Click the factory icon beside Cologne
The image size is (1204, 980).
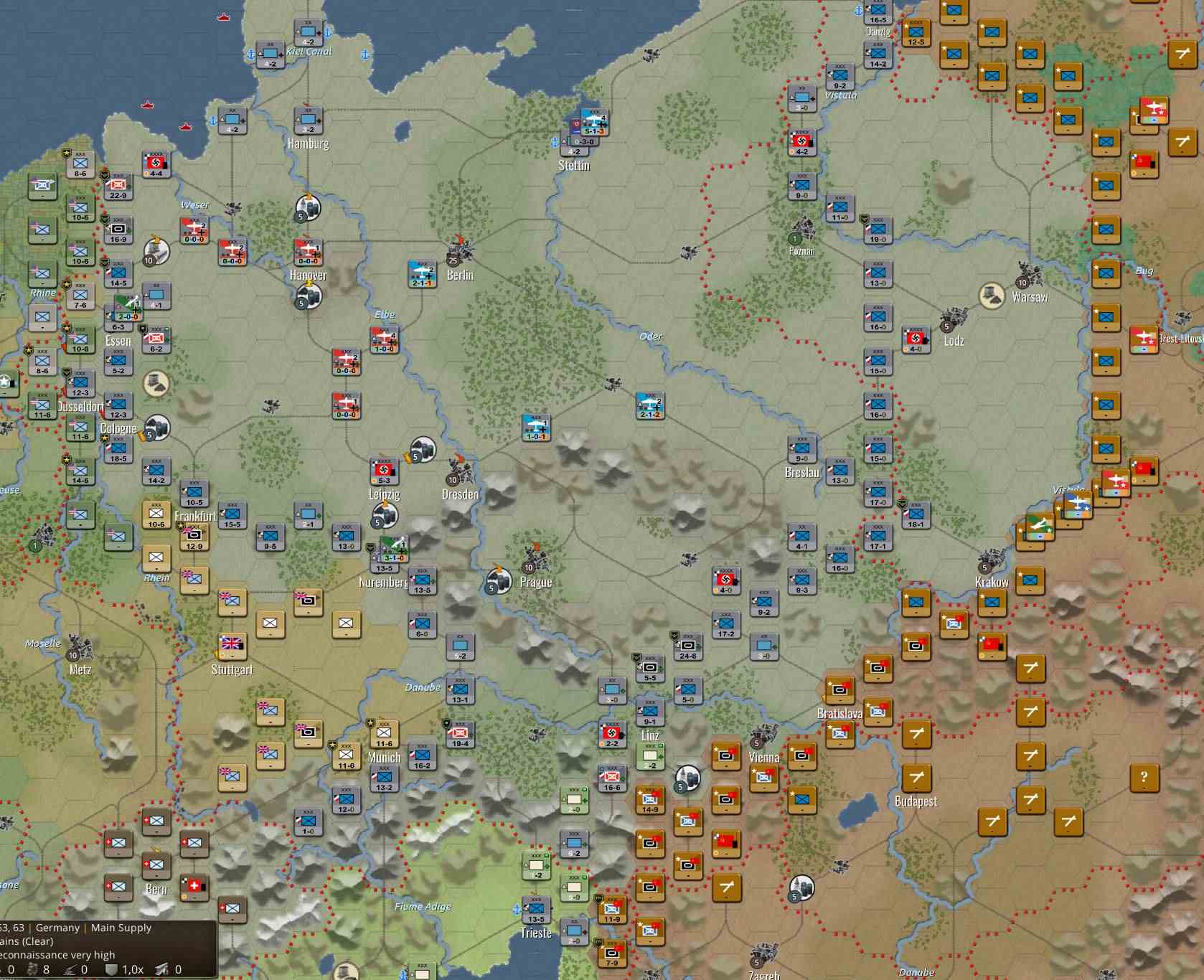click(x=156, y=428)
